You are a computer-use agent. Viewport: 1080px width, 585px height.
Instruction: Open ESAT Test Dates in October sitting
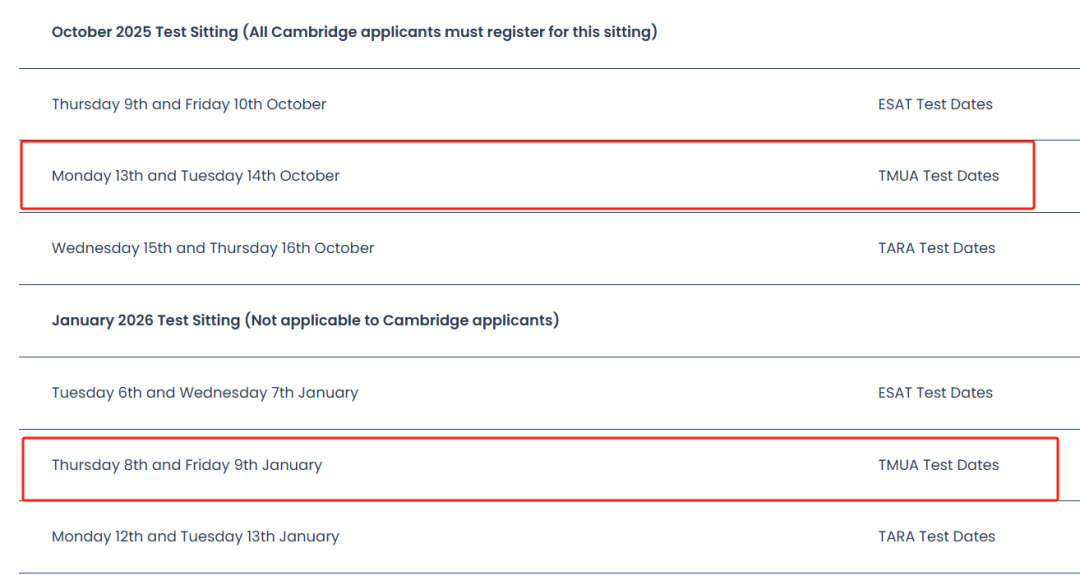coord(935,104)
